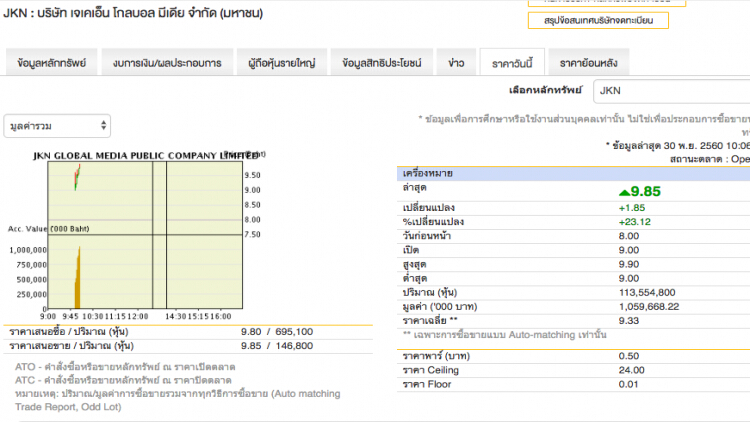This screenshot has width=750, height=422.
Task: Select par value 0.50
Action: [629, 356]
